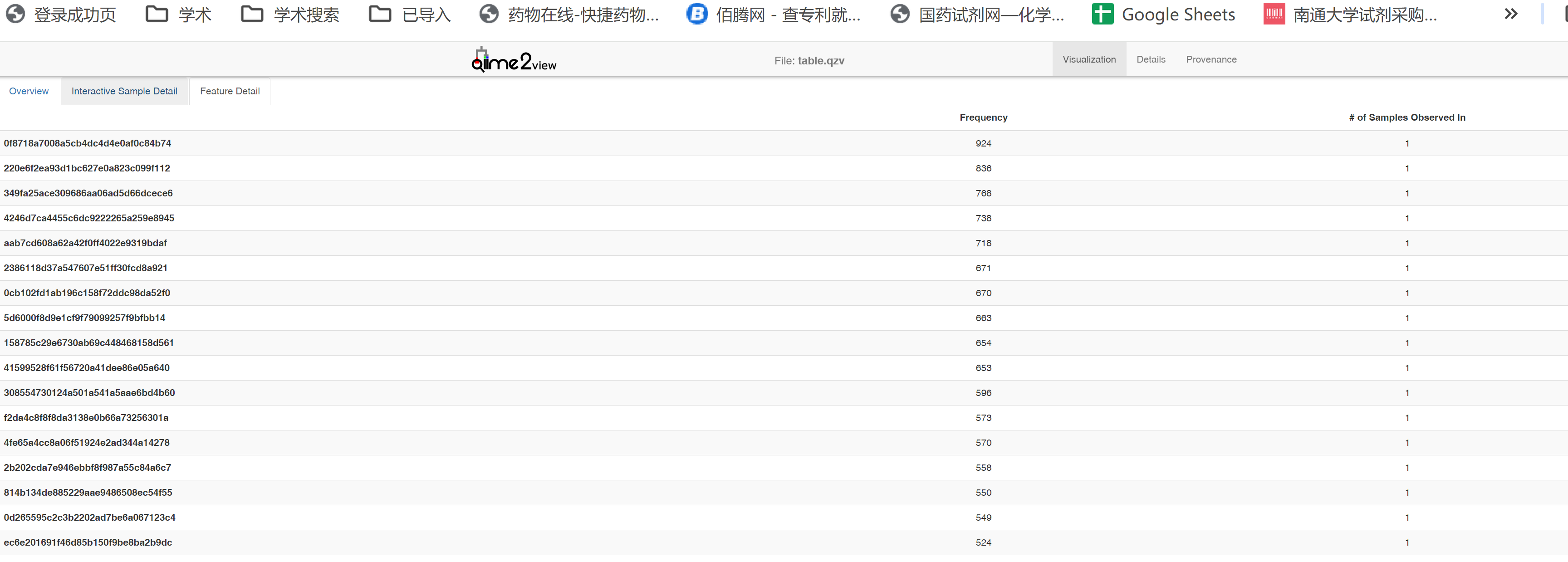Open the 国药试剂网 bookmark globe icon
The image size is (1568, 562).
point(900,14)
